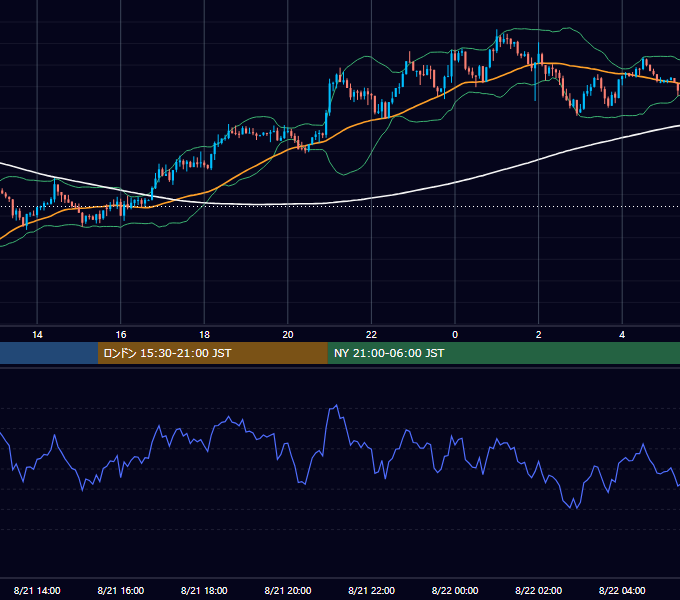
Task: Select the 8/21 22:00 time label
Action: (372, 590)
